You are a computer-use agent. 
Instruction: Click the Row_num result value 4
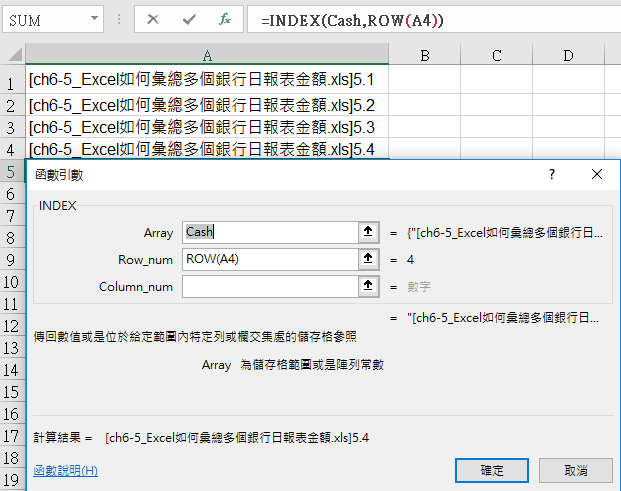pyautogui.click(x=410, y=260)
